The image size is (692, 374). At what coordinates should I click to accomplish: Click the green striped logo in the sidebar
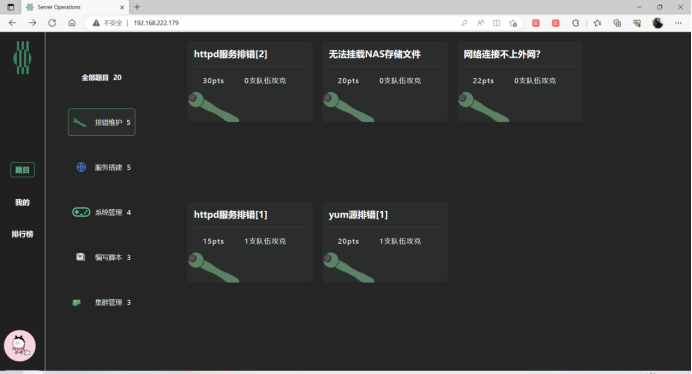(x=22, y=57)
